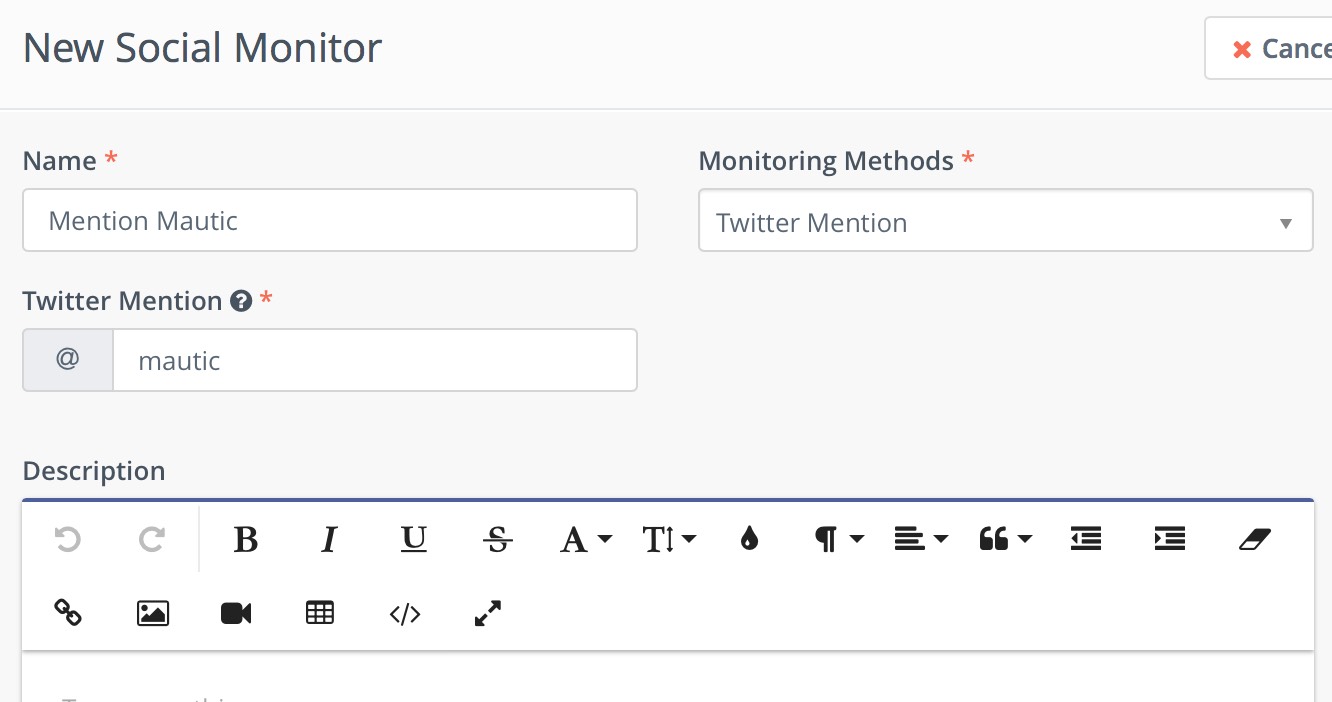Clear formatting using the eraser icon
Viewport: 1332px width, 702px height.
click(x=1254, y=540)
